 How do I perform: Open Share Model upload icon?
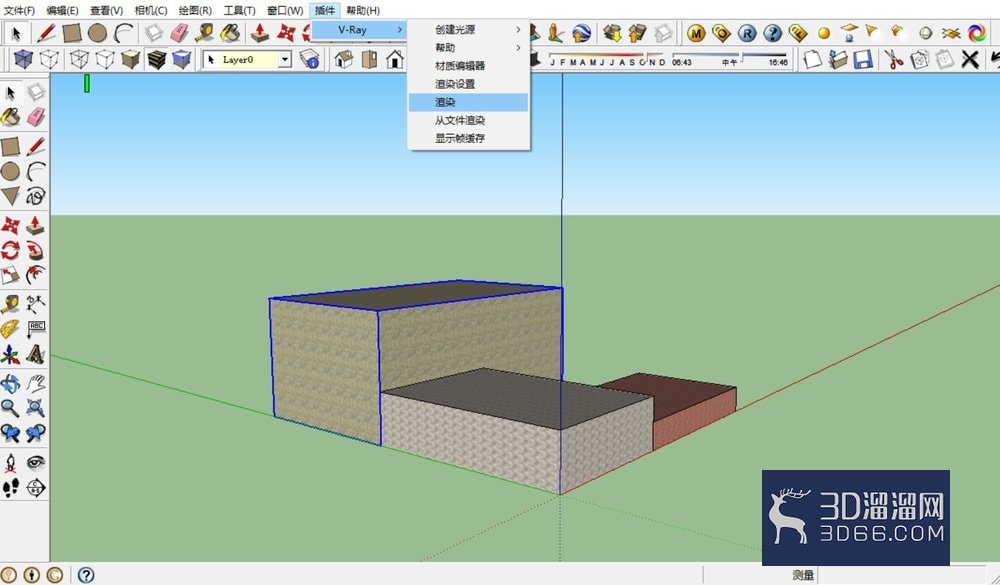point(637,33)
